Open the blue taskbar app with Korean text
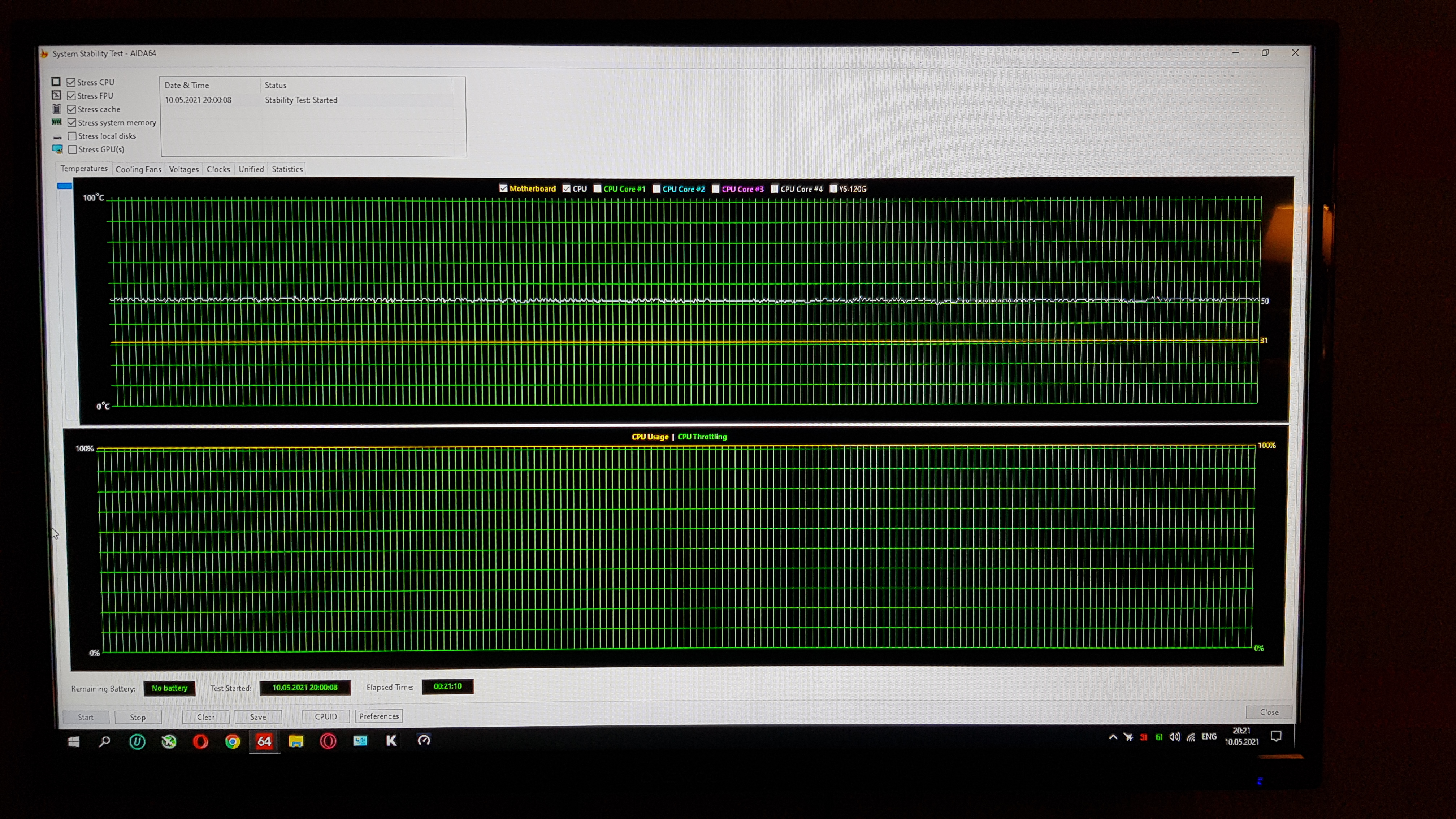This screenshot has height=819, width=1456. (x=360, y=740)
